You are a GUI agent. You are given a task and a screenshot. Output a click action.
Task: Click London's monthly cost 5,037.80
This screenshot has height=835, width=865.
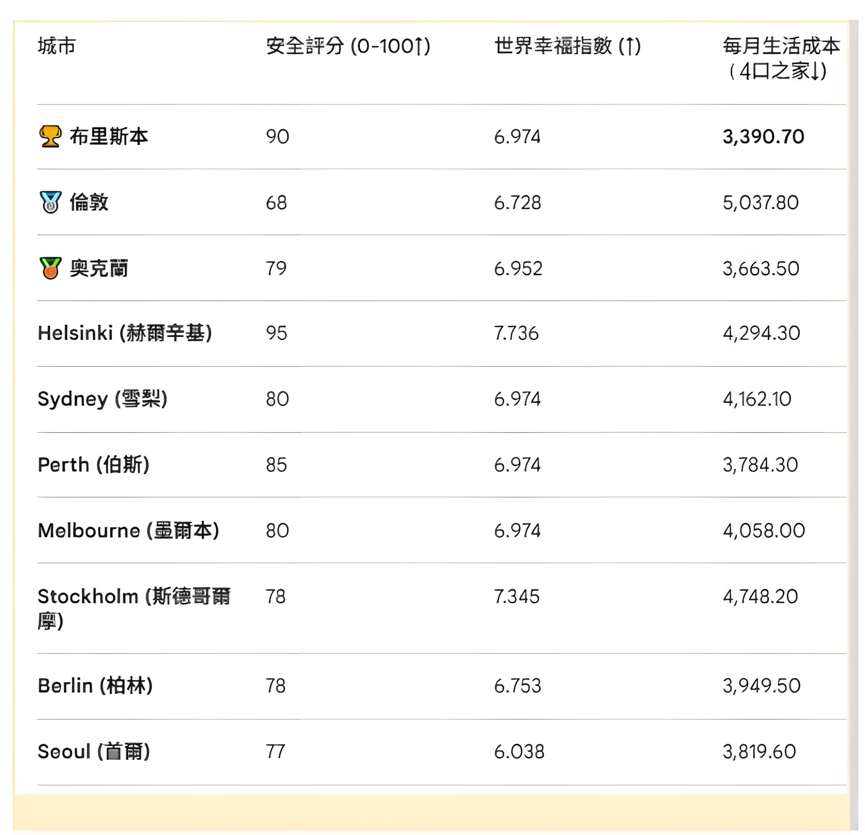[x=760, y=202]
